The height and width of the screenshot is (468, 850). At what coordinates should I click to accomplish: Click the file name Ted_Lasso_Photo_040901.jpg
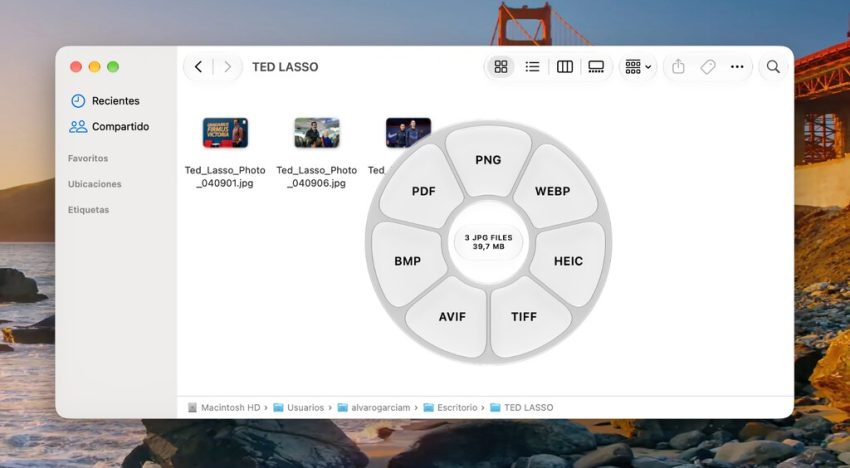tap(225, 176)
